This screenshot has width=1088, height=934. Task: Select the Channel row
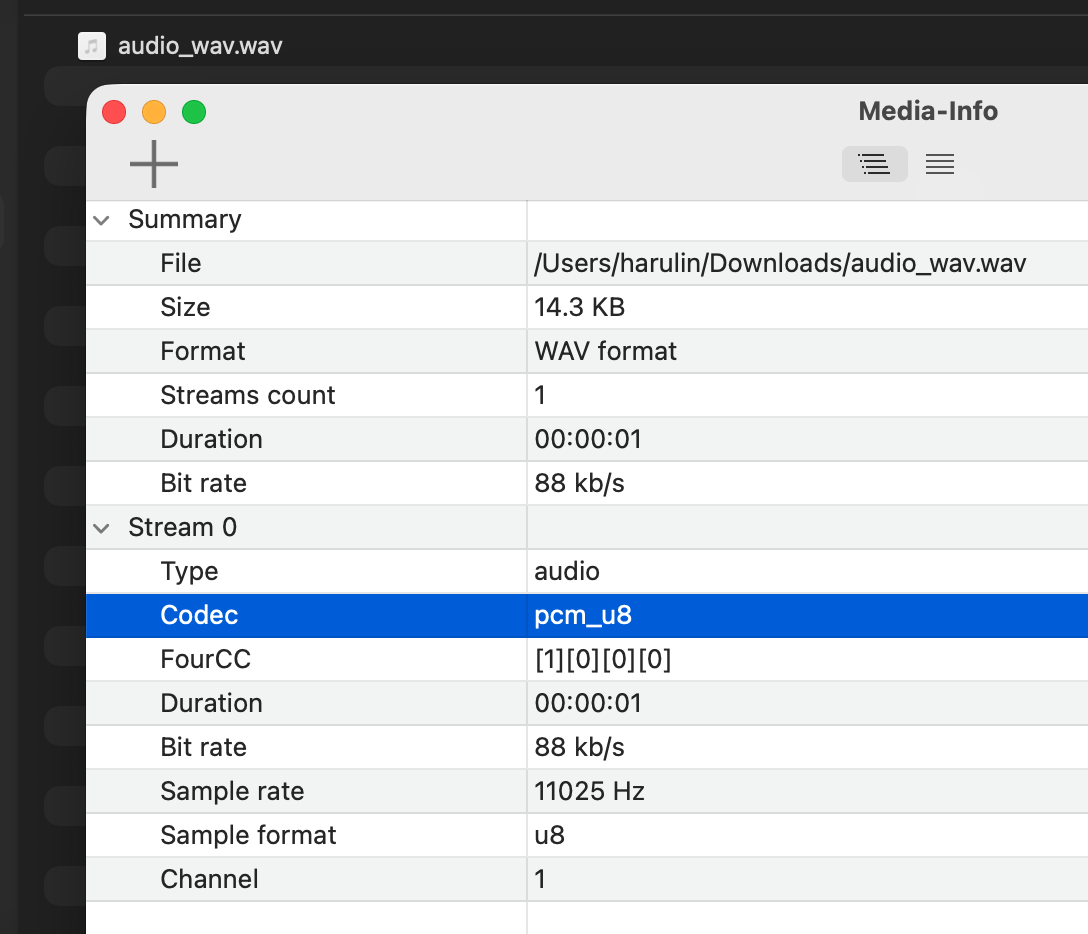pyautogui.click(x=209, y=879)
